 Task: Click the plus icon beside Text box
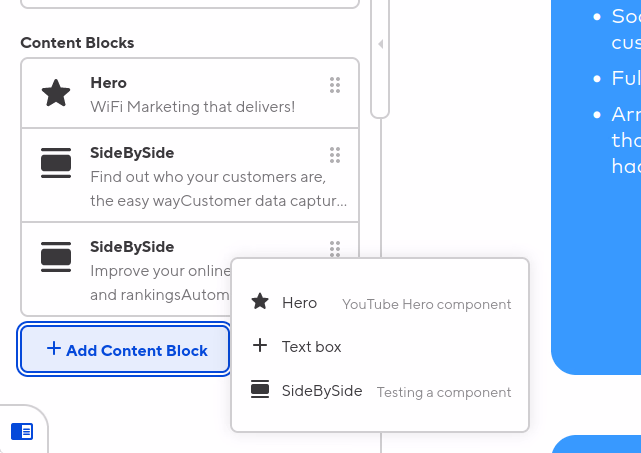click(260, 346)
